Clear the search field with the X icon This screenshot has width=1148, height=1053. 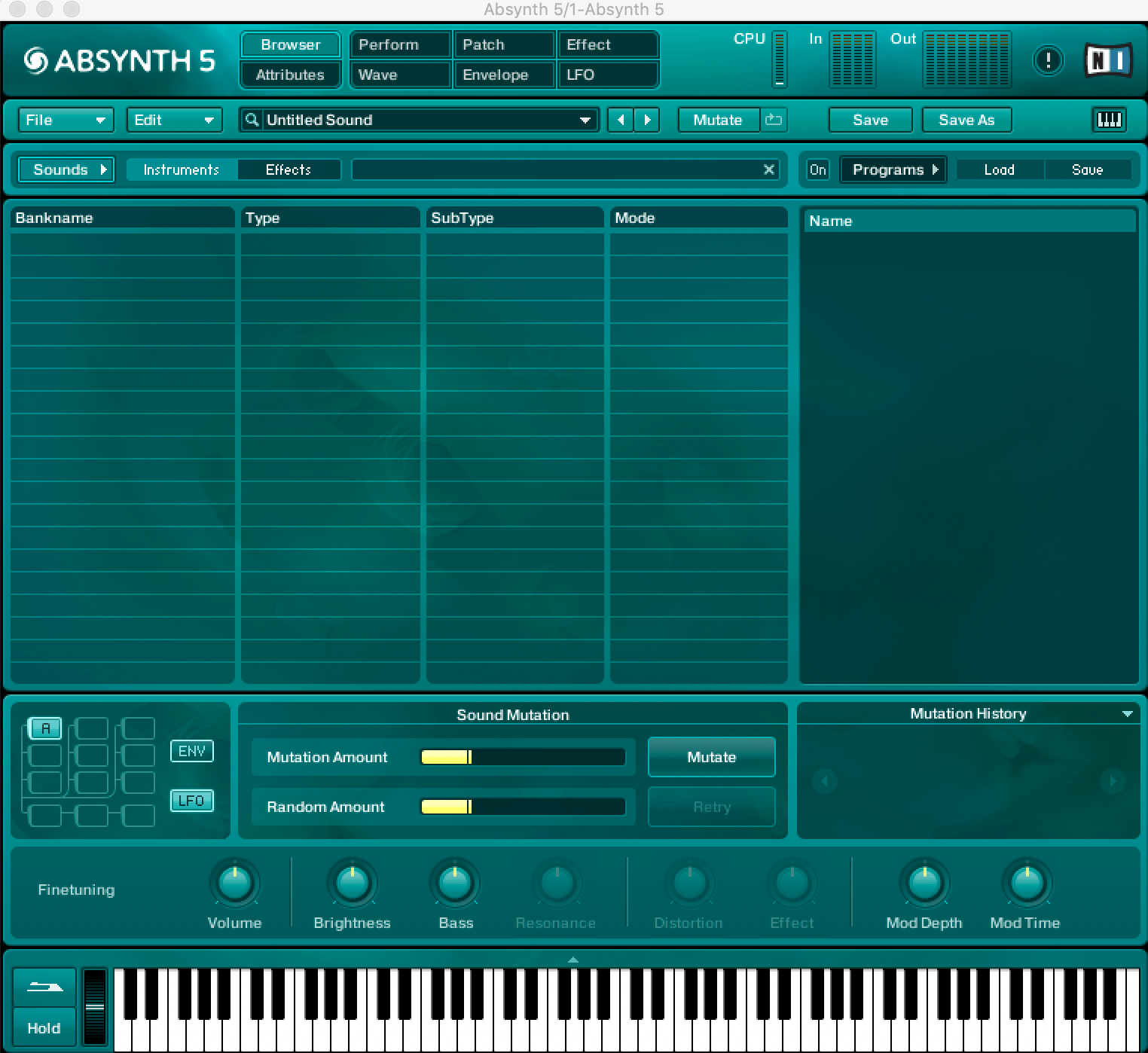point(768,169)
